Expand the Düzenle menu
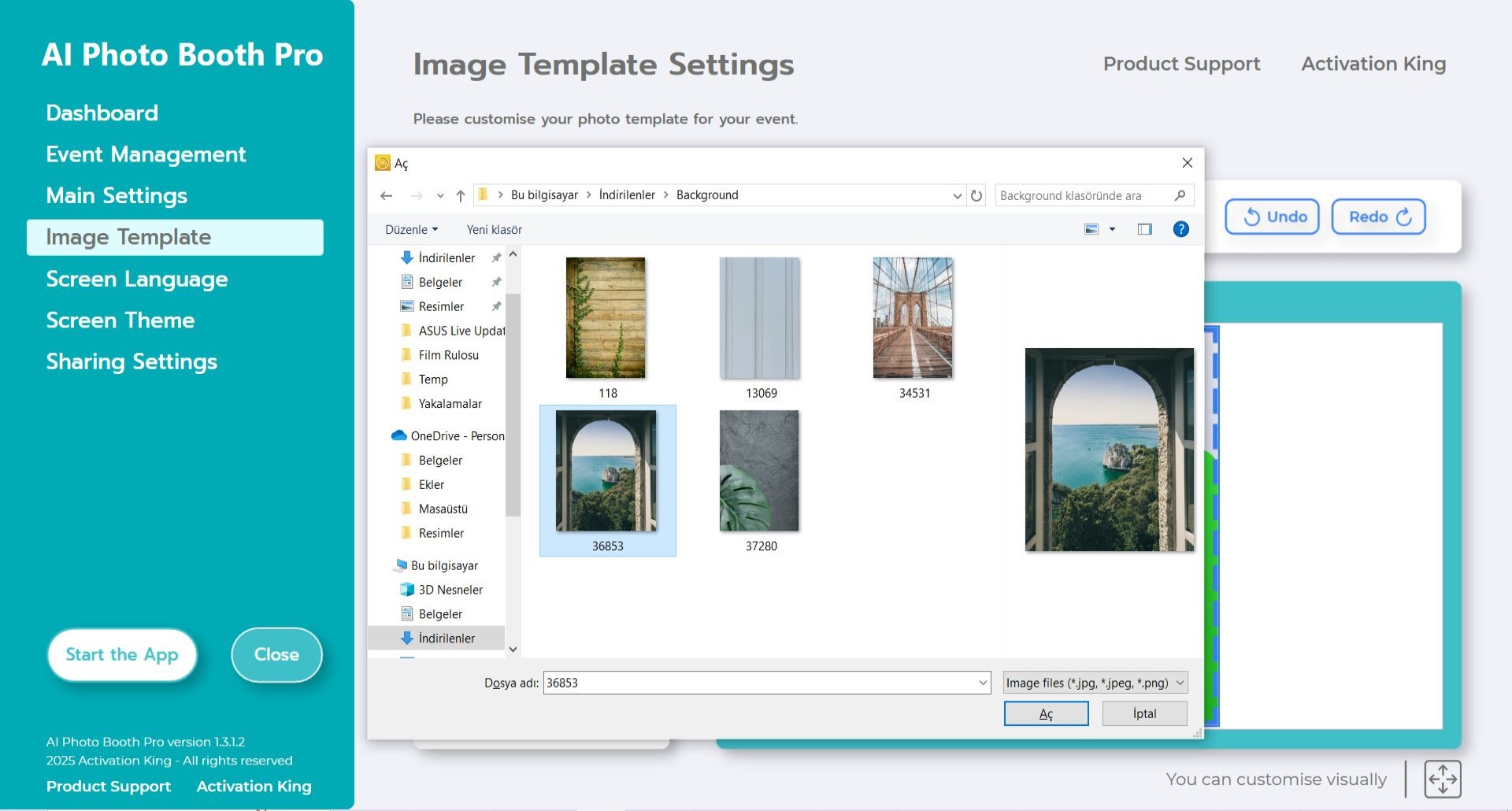Image resolution: width=1512 pixels, height=811 pixels. pos(411,229)
